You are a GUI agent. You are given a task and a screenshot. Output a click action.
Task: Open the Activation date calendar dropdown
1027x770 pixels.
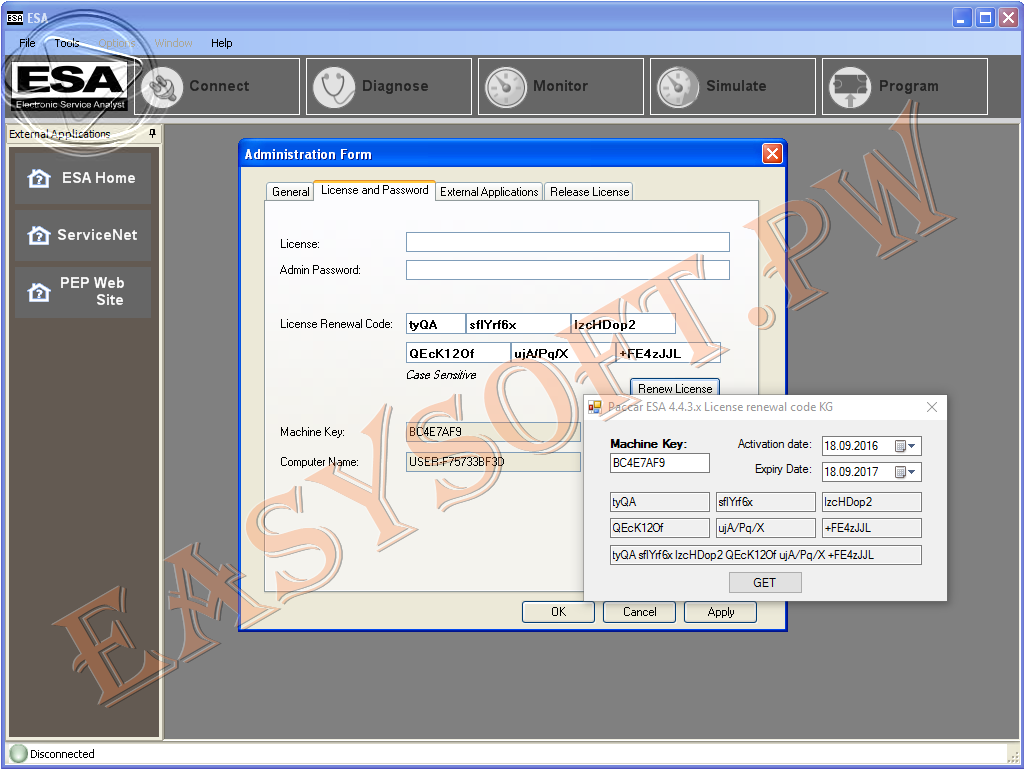(906, 446)
